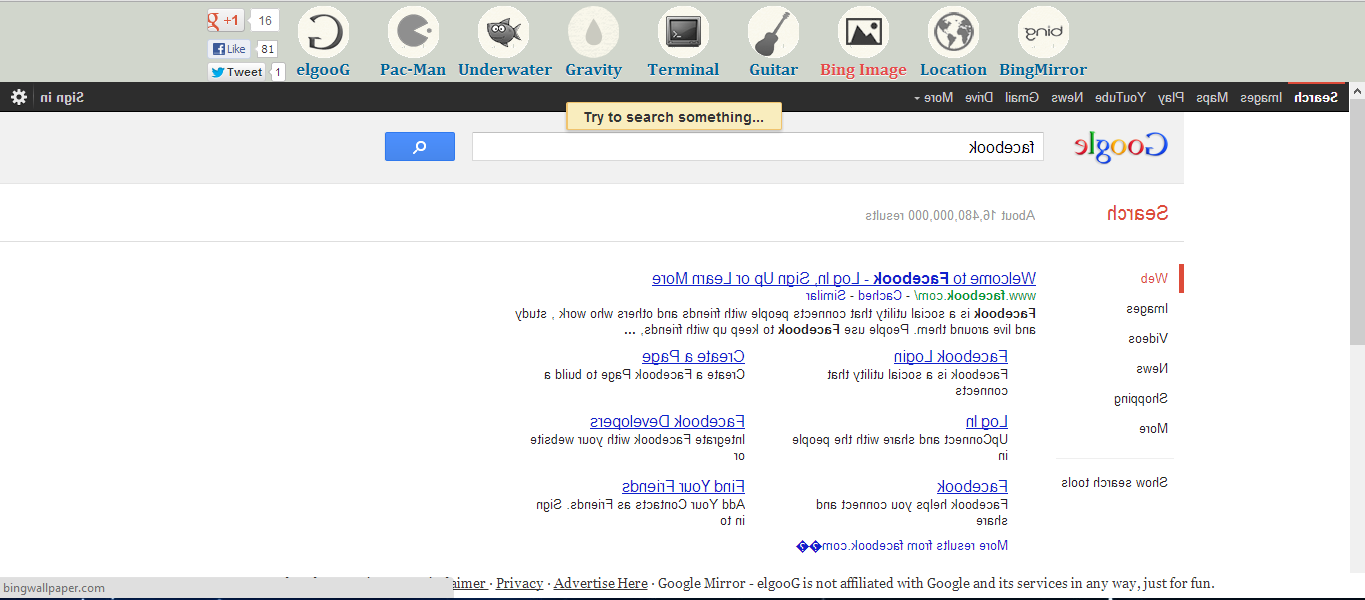Open the Welcome to Facebook result title
Viewport: 1365px width, 600px height.
(x=844, y=278)
